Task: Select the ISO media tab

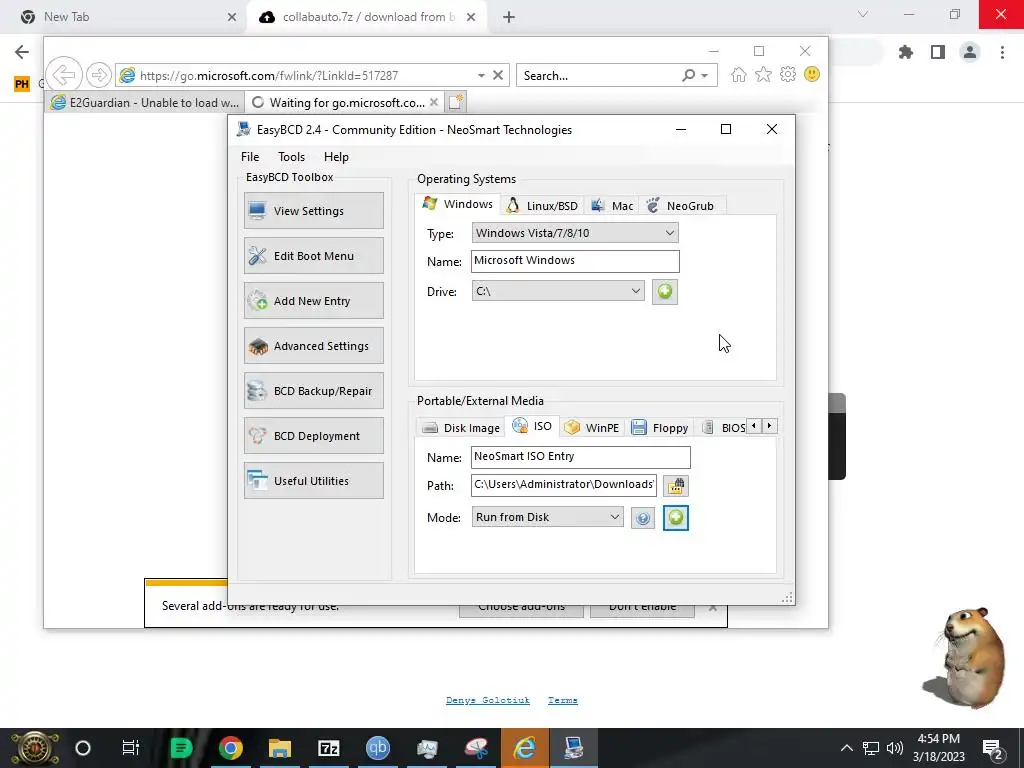Action: [532, 426]
